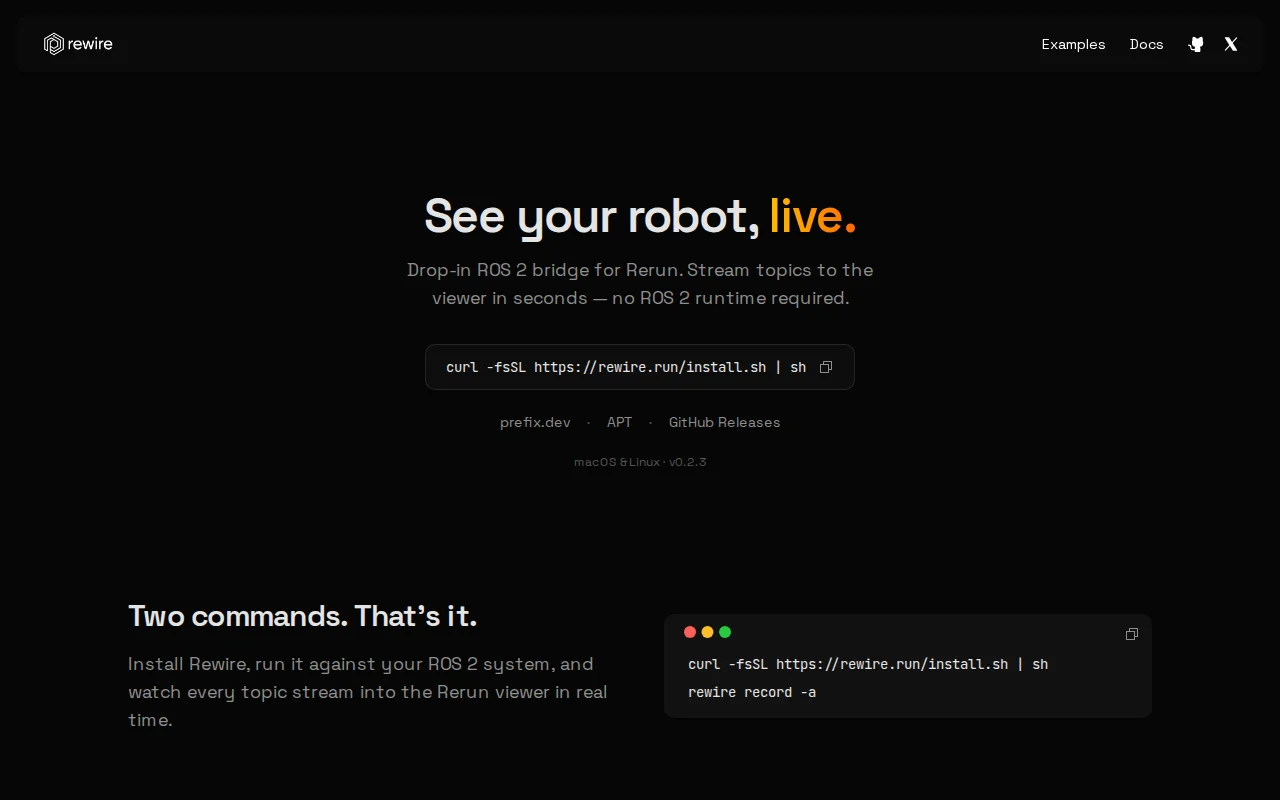Image resolution: width=1280 pixels, height=800 pixels.
Task: Copy the hero install command
Action: [826, 367]
